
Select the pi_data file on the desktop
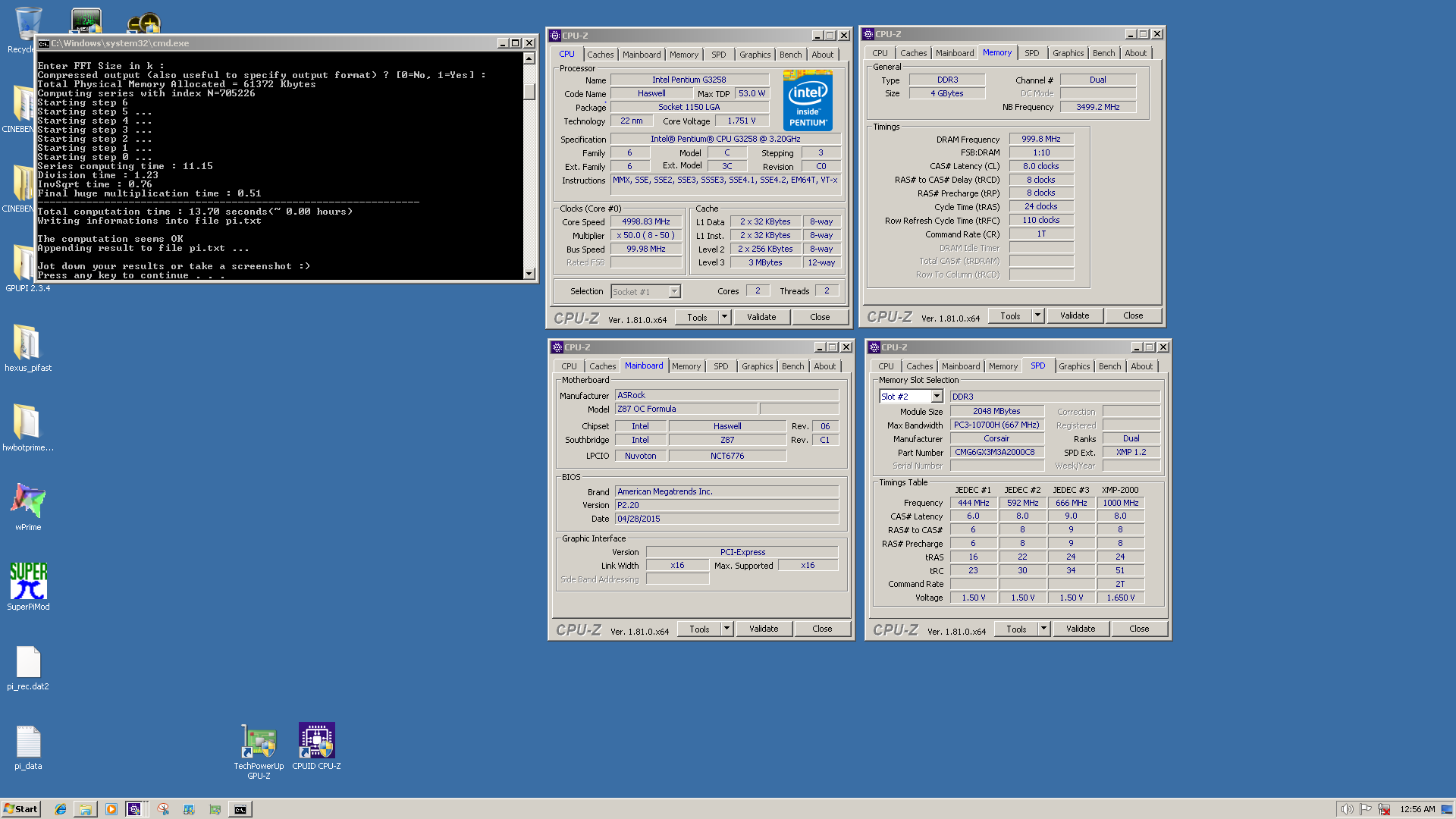(x=28, y=747)
